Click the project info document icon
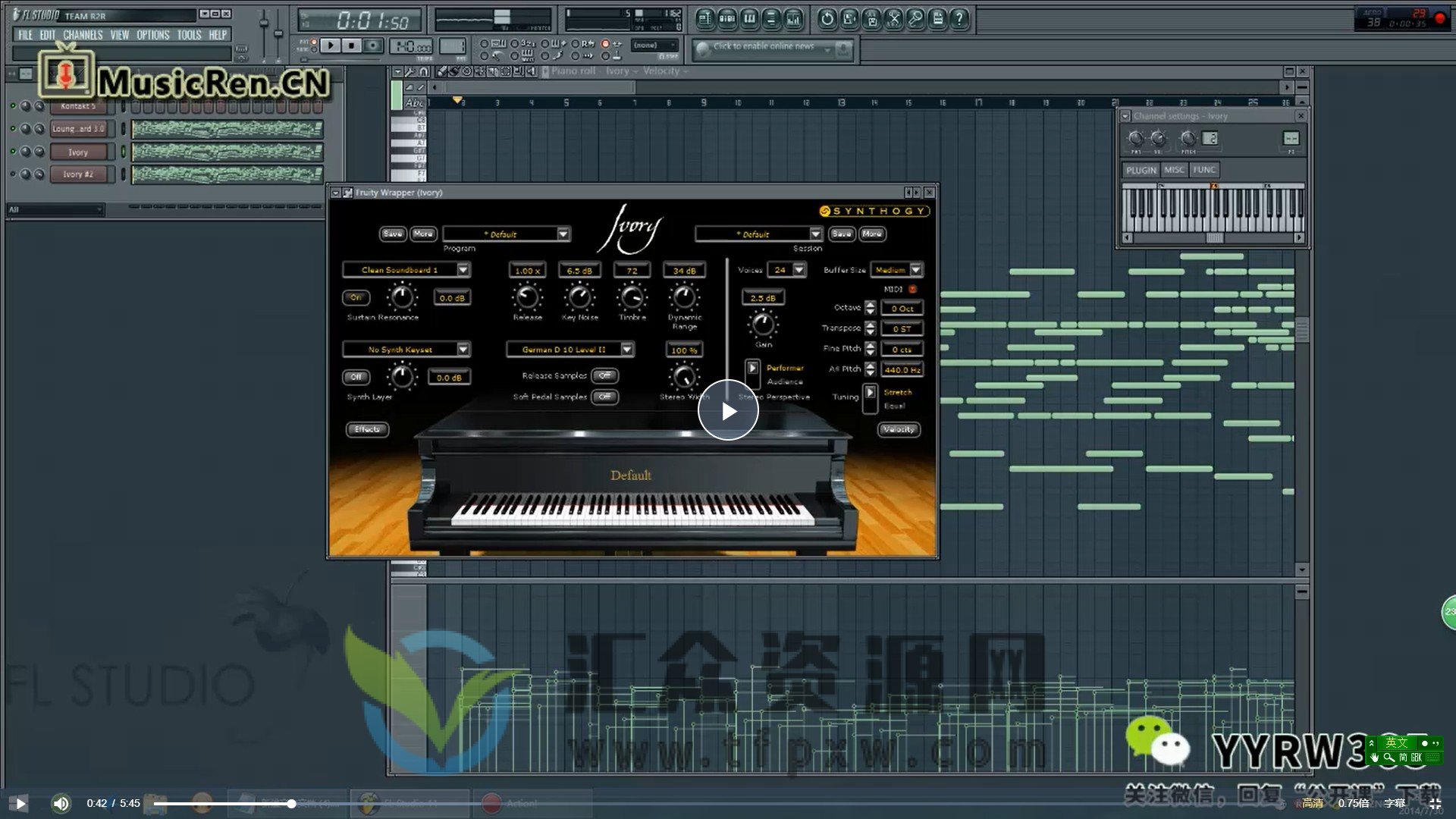Image resolution: width=1456 pixels, height=819 pixels. point(937,19)
